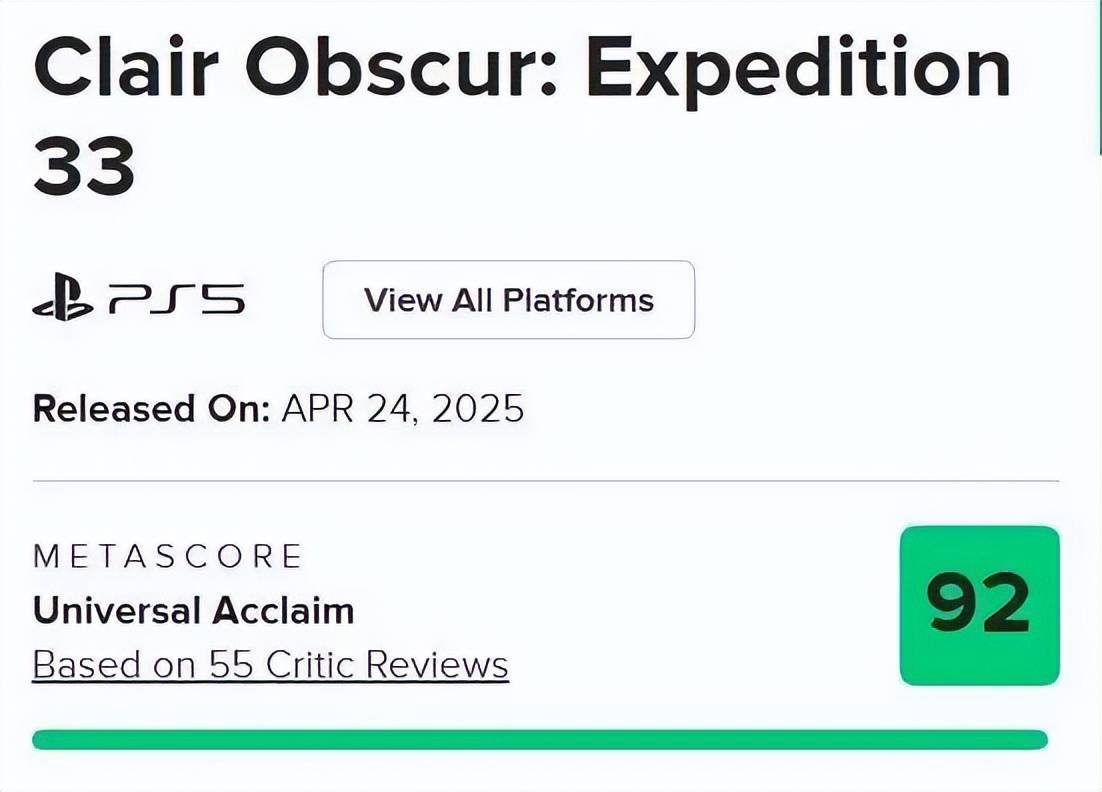Click the word Obscur: in the title
1102x792 pixels.
[401, 65]
